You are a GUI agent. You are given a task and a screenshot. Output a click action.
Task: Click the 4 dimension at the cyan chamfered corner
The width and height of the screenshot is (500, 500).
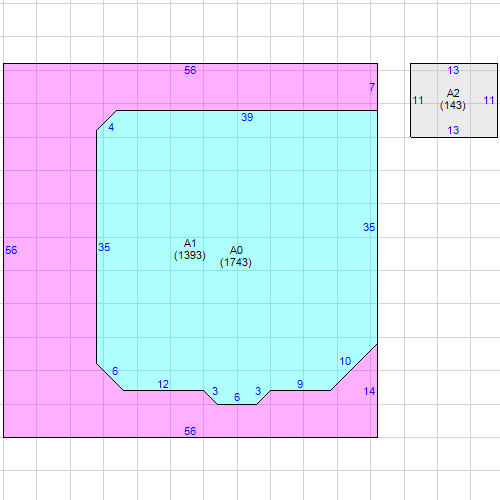tap(111, 127)
